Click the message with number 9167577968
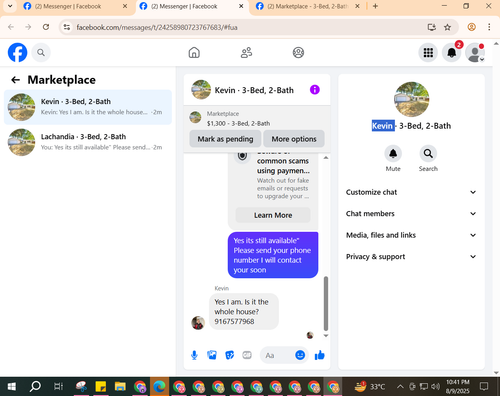500x396 pixels. (x=244, y=312)
